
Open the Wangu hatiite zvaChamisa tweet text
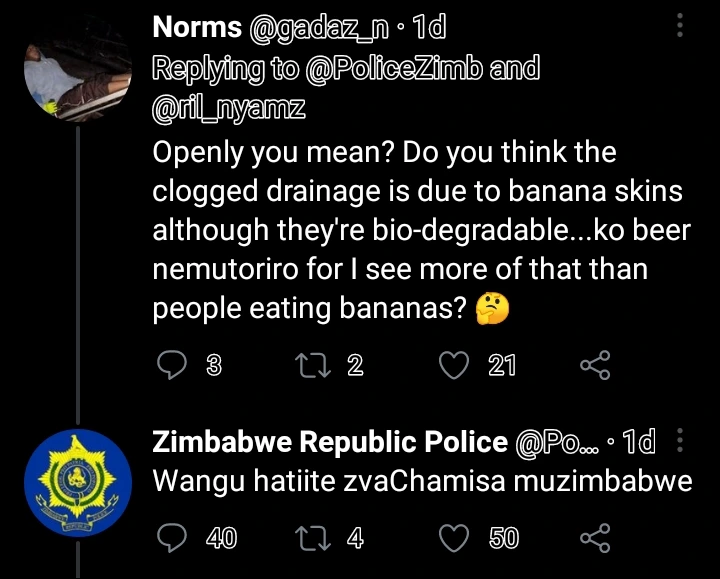pyautogui.click(x=422, y=480)
